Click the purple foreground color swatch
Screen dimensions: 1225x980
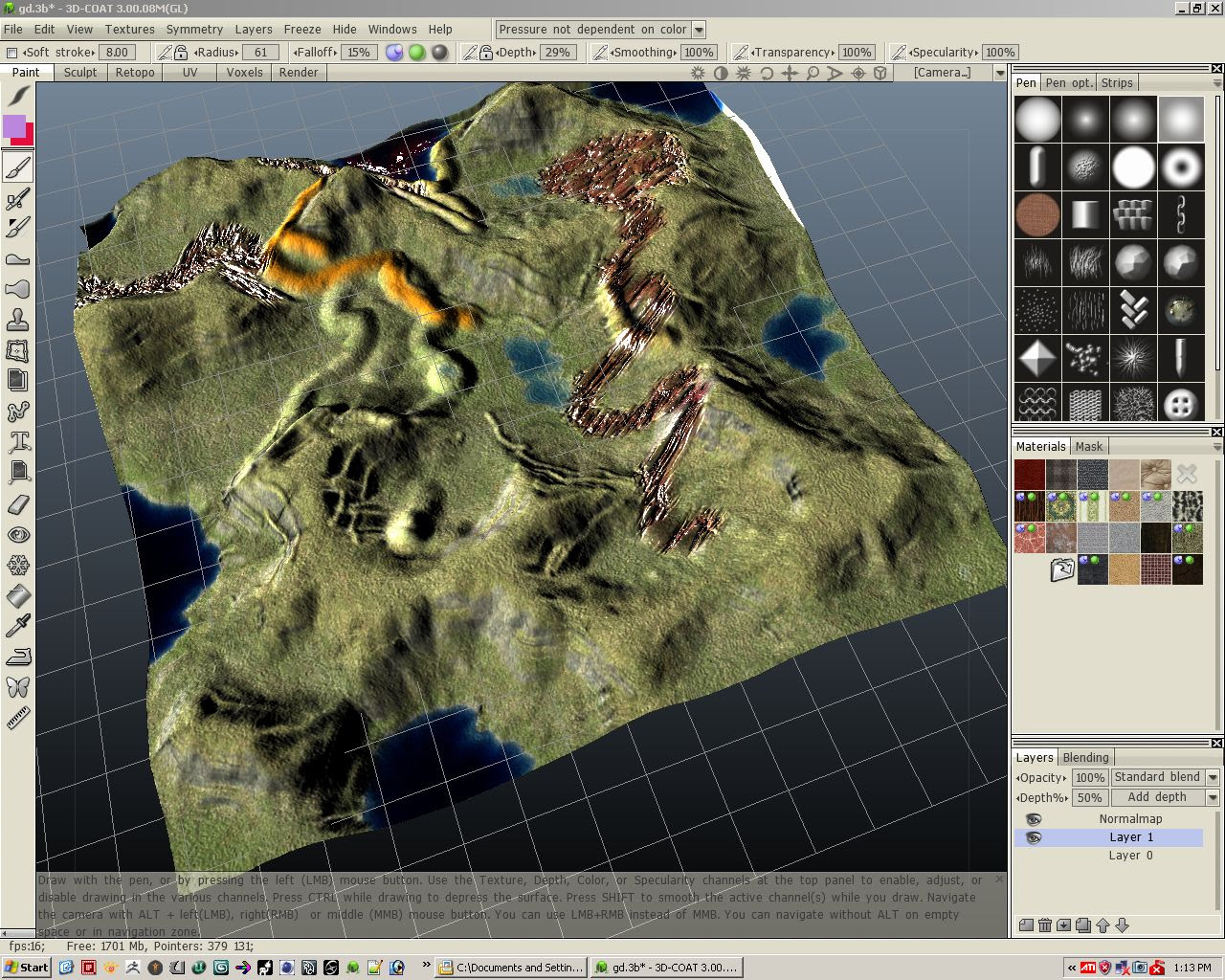(14, 126)
